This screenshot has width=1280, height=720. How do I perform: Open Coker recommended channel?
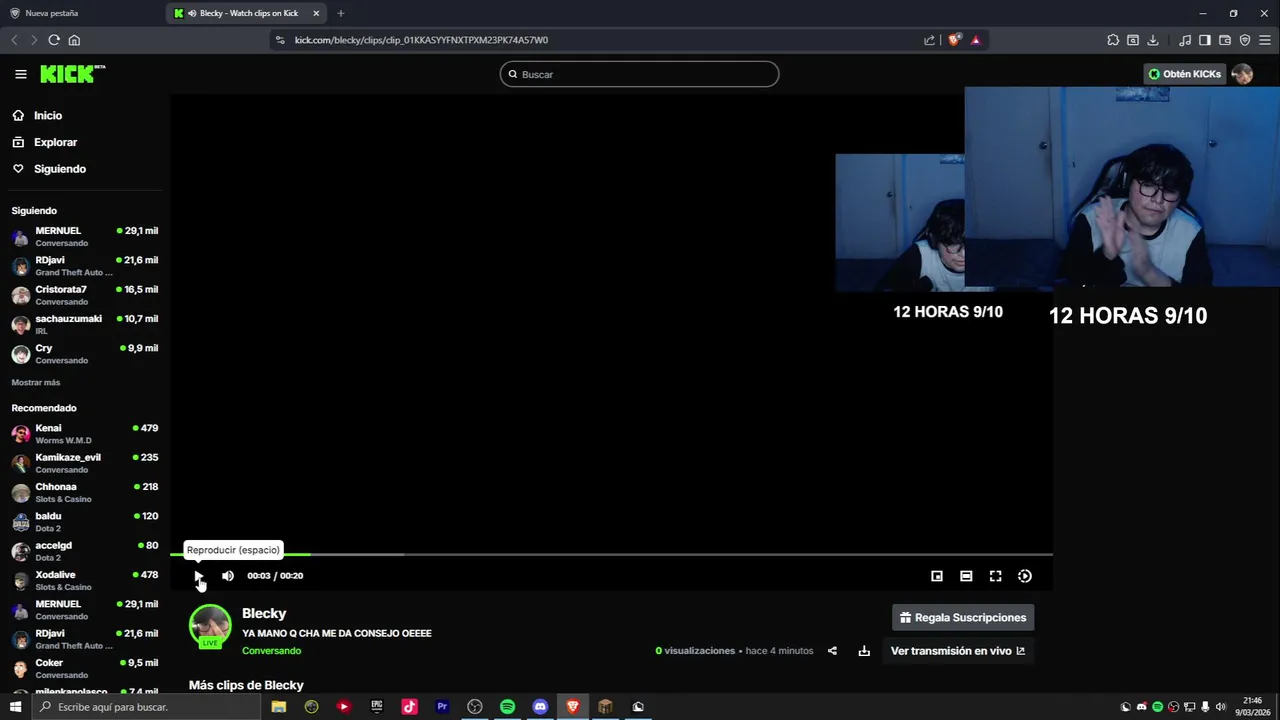pyautogui.click(x=84, y=668)
